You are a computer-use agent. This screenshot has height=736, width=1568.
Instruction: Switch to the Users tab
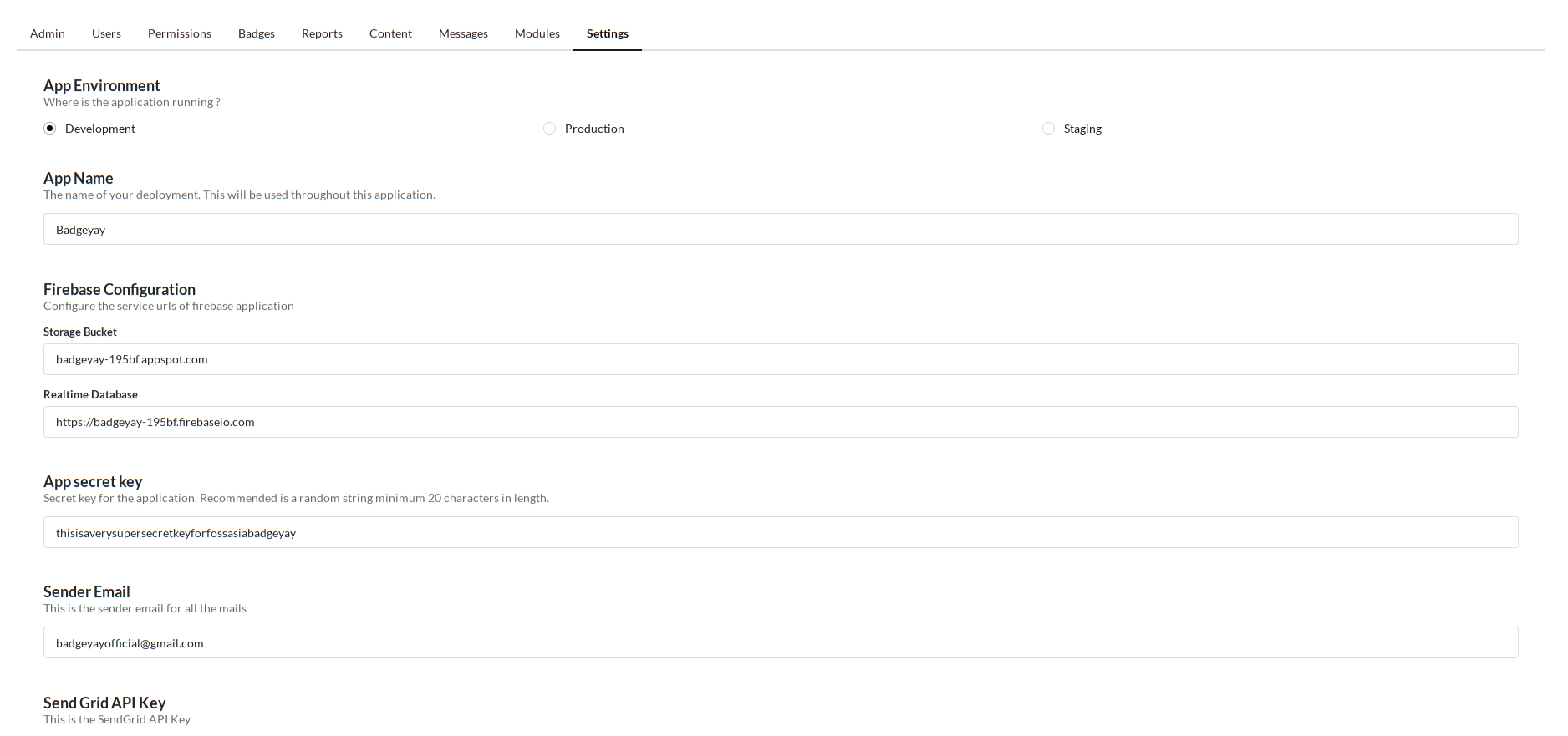[106, 33]
